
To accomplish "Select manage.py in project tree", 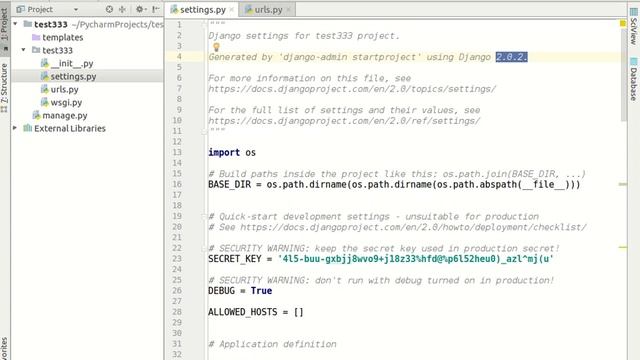I will pos(60,116).
